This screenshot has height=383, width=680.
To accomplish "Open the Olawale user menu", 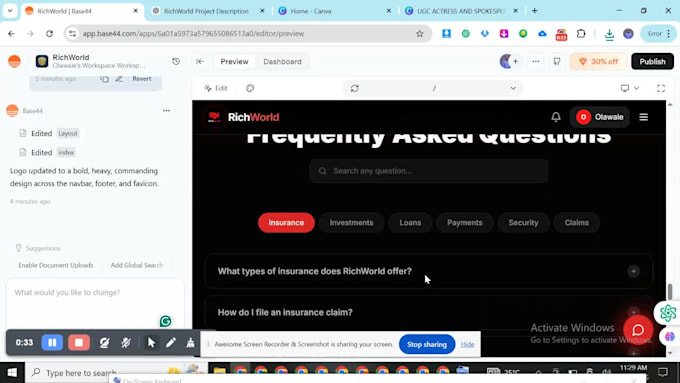I will [600, 117].
